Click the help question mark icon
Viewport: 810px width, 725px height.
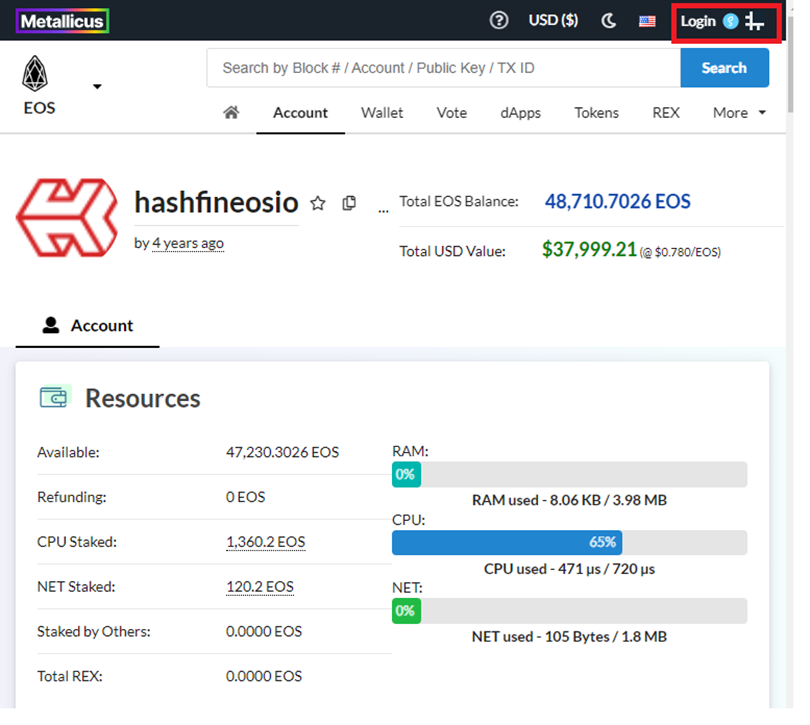[x=499, y=21]
